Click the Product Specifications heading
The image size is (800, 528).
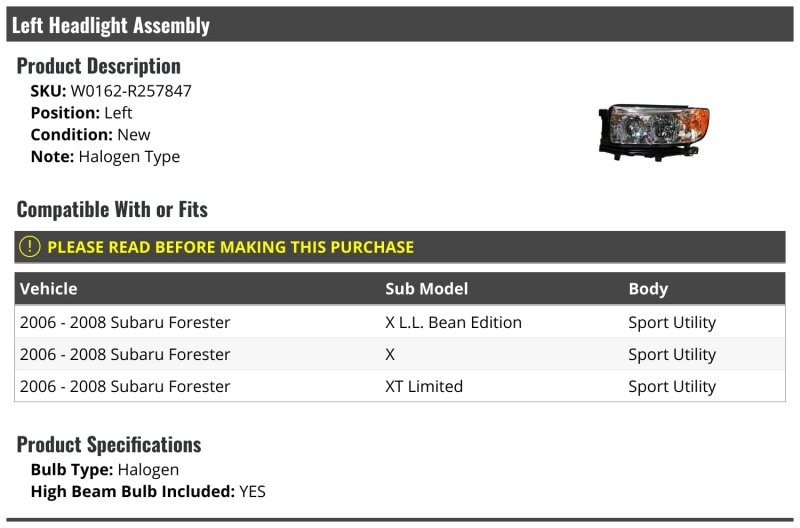tap(109, 444)
